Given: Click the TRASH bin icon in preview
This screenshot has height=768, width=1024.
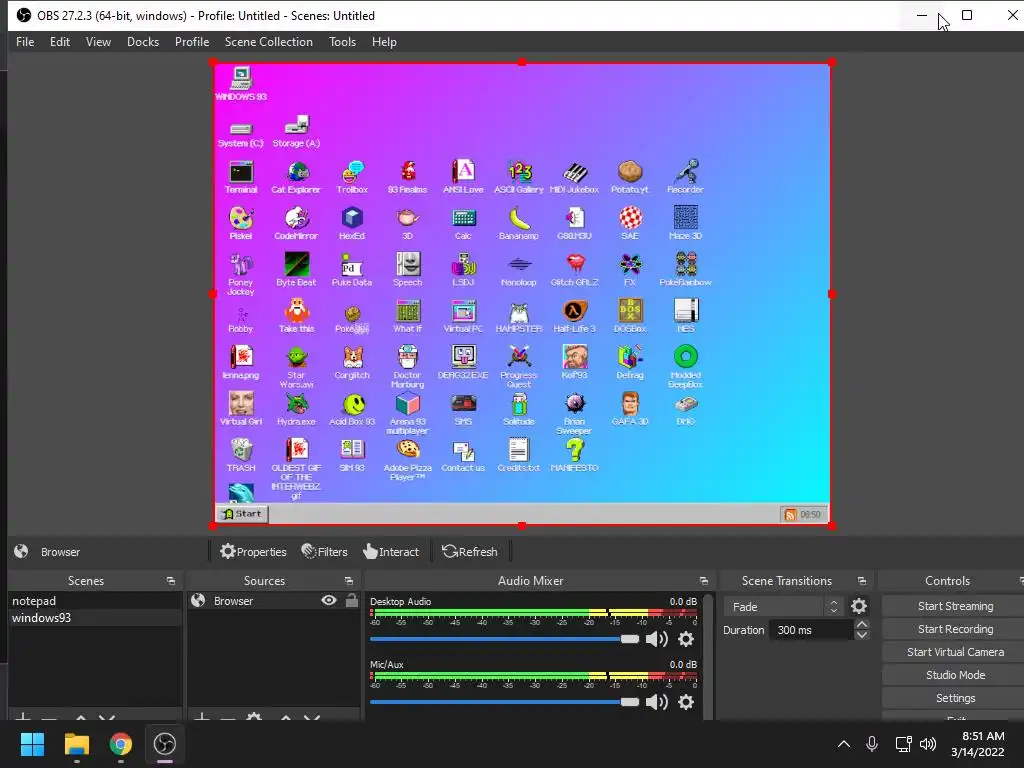Looking at the screenshot, I should point(241,450).
